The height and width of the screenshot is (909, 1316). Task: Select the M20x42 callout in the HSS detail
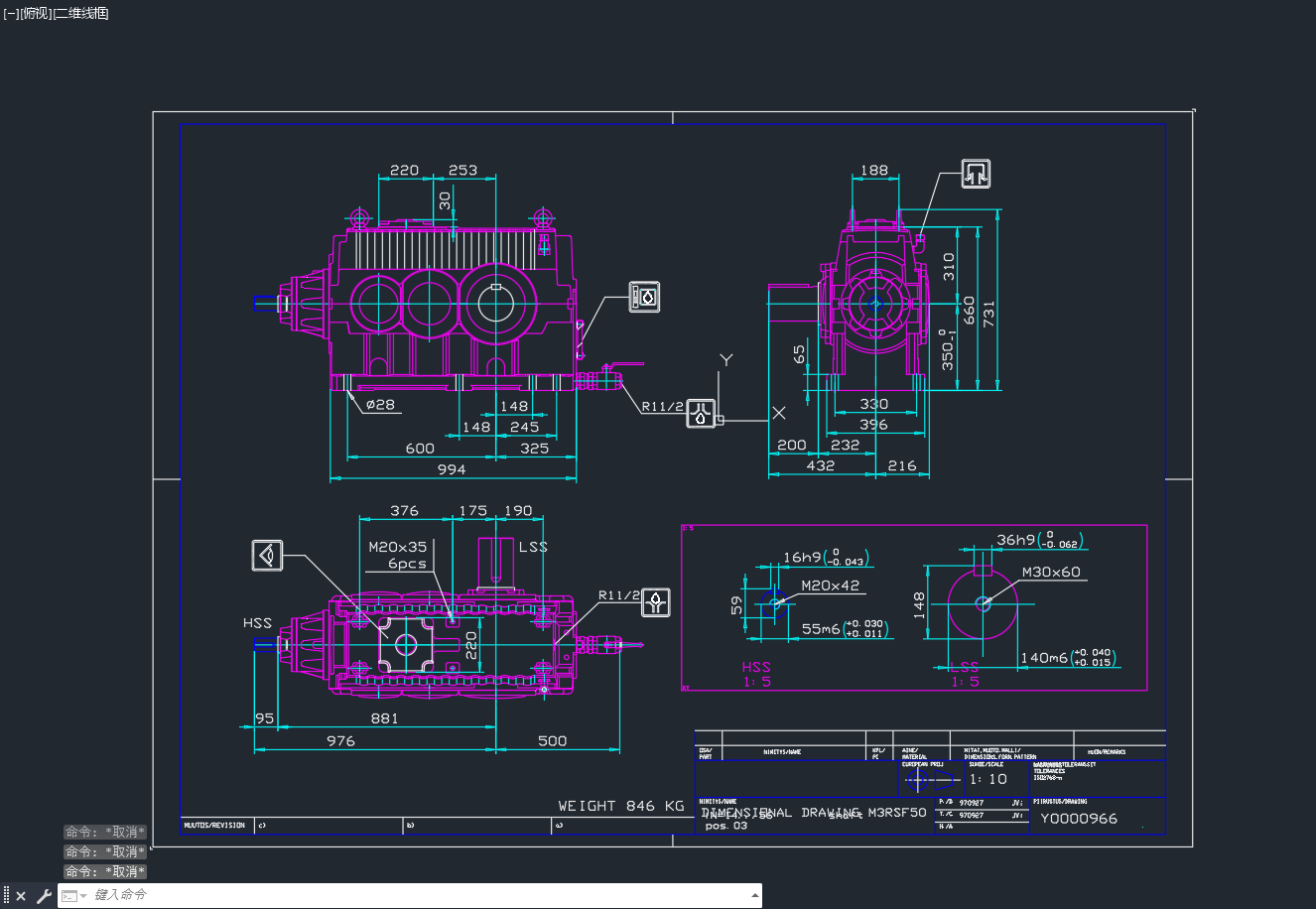point(831,585)
